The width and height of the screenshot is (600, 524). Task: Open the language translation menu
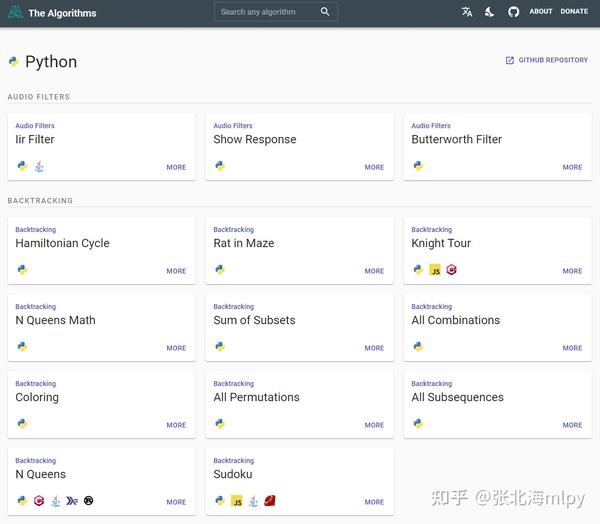[x=467, y=12]
